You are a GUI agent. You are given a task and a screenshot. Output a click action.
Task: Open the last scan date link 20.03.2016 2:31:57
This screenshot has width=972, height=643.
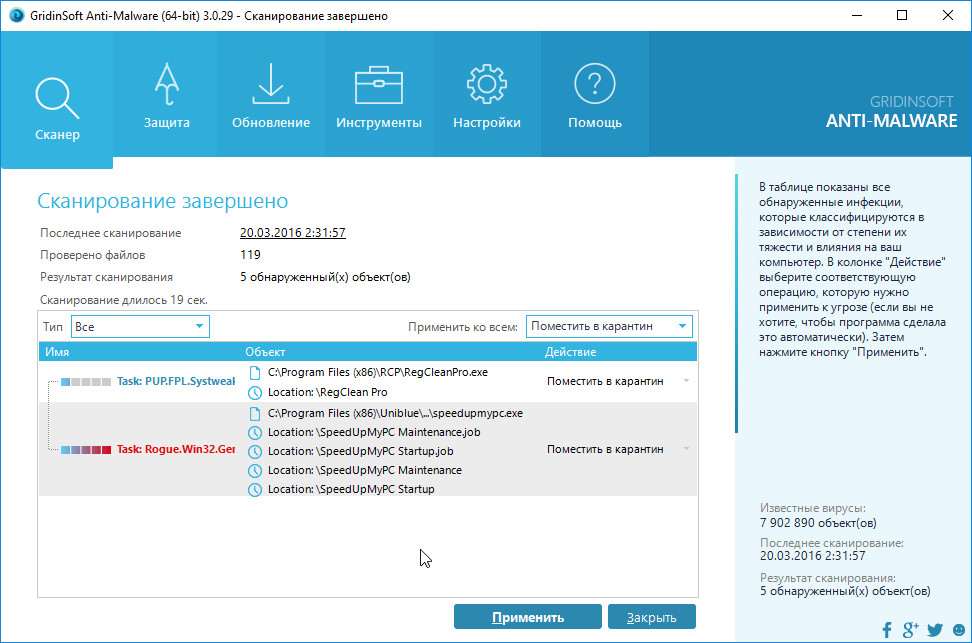(293, 233)
